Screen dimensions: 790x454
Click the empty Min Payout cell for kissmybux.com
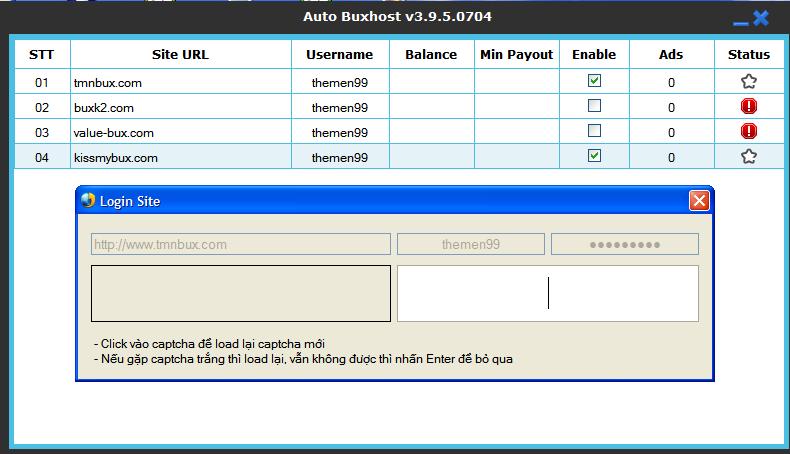coord(516,157)
